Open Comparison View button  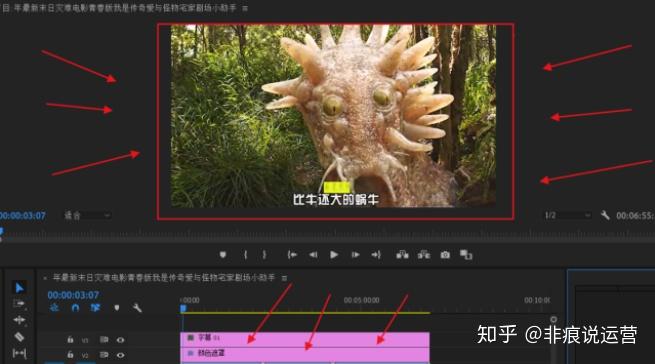click(x=466, y=255)
